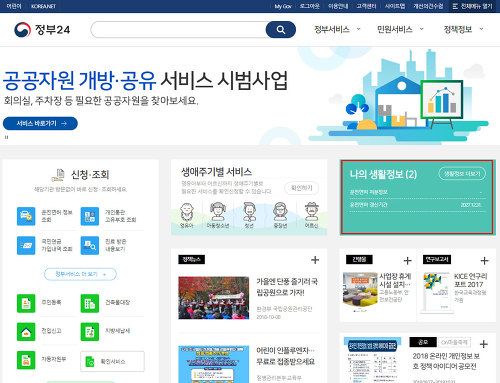Switch to the outlined tab beside 공모

[454, 342]
